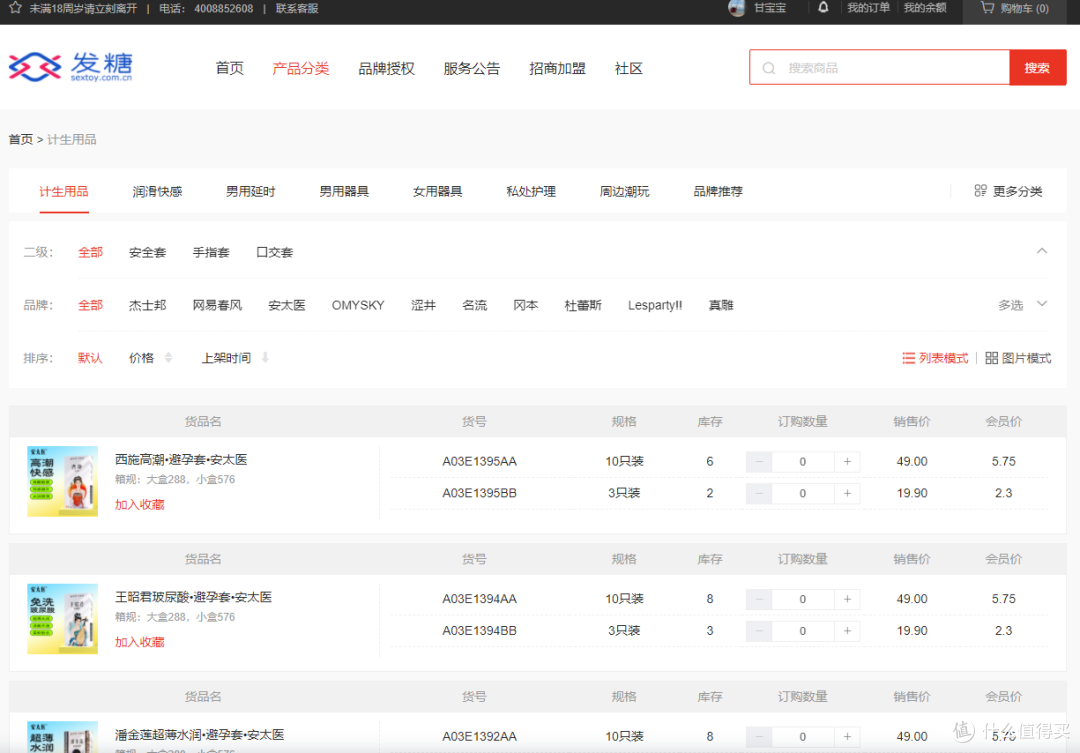This screenshot has height=753, width=1080.
Task: Select the 男用延时 category tab
Action: (251, 192)
